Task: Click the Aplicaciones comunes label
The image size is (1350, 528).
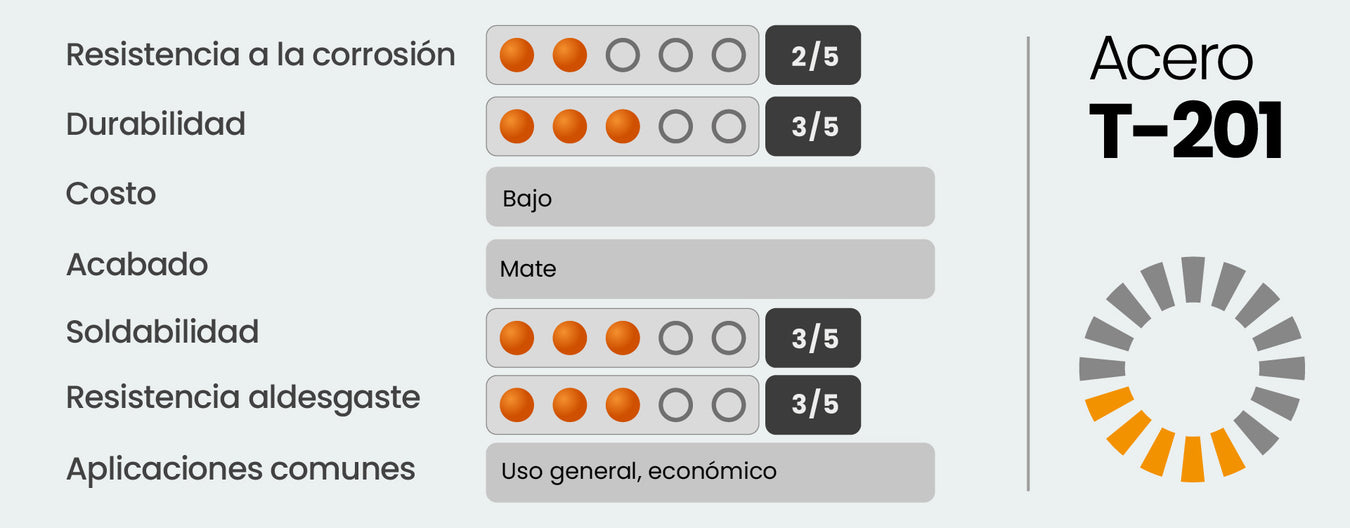Action: [240, 468]
